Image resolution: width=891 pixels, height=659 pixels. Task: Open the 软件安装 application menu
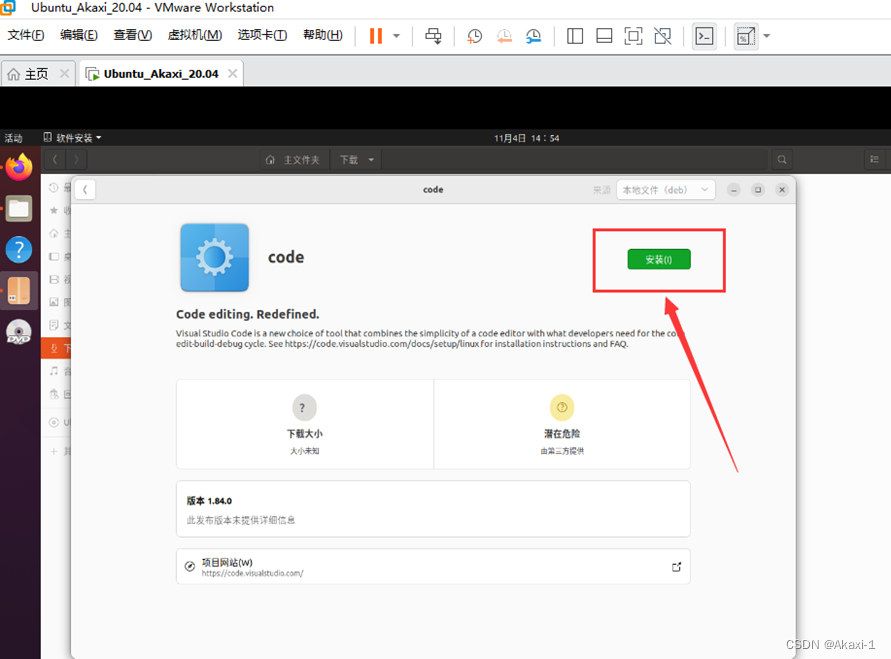72,137
